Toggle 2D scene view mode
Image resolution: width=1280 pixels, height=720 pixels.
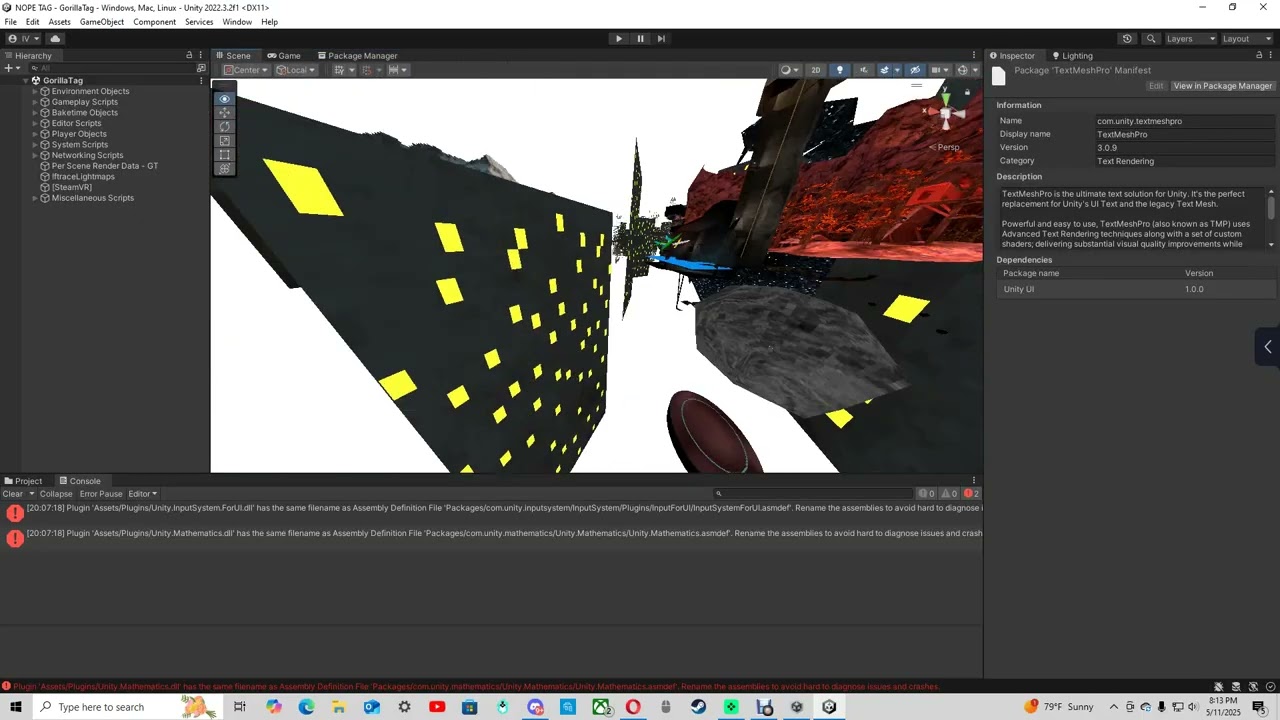click(815, 70)
